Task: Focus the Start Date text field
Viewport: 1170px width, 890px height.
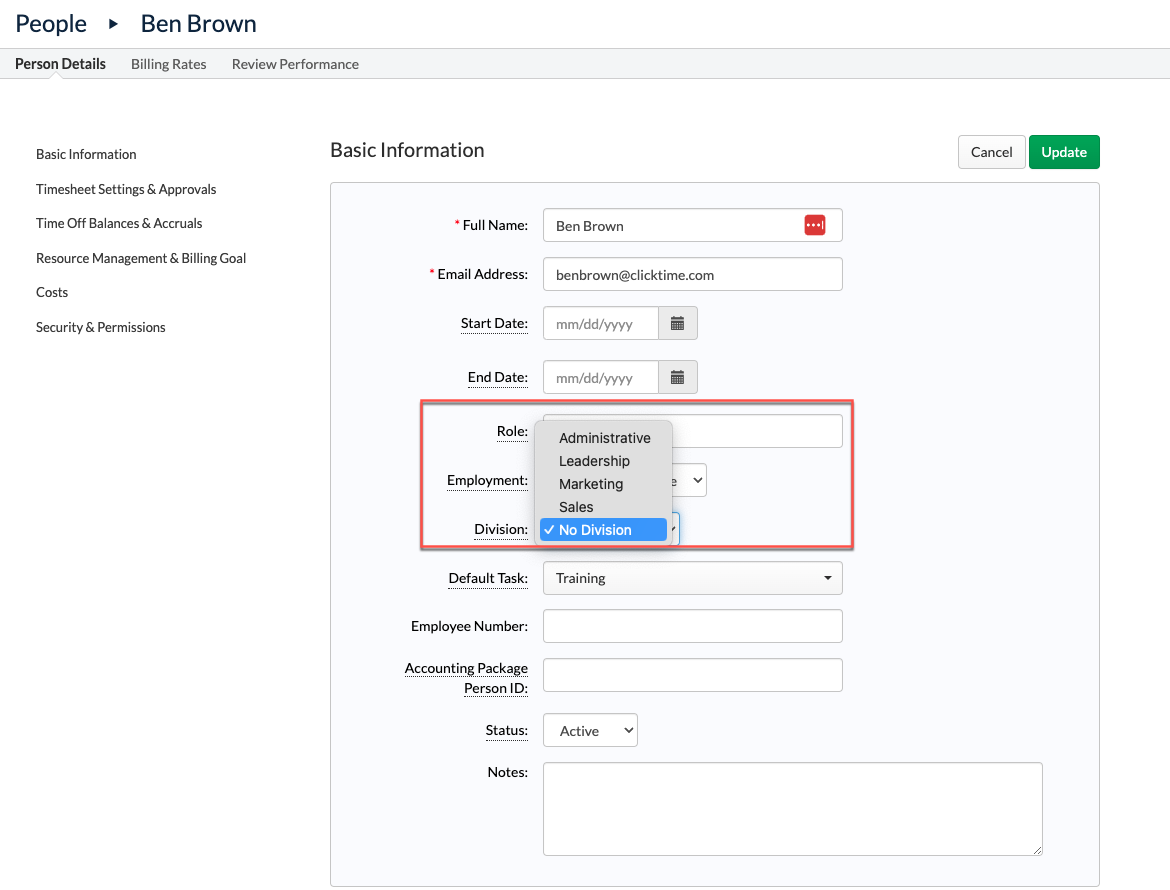Action: tap(601, 323)
